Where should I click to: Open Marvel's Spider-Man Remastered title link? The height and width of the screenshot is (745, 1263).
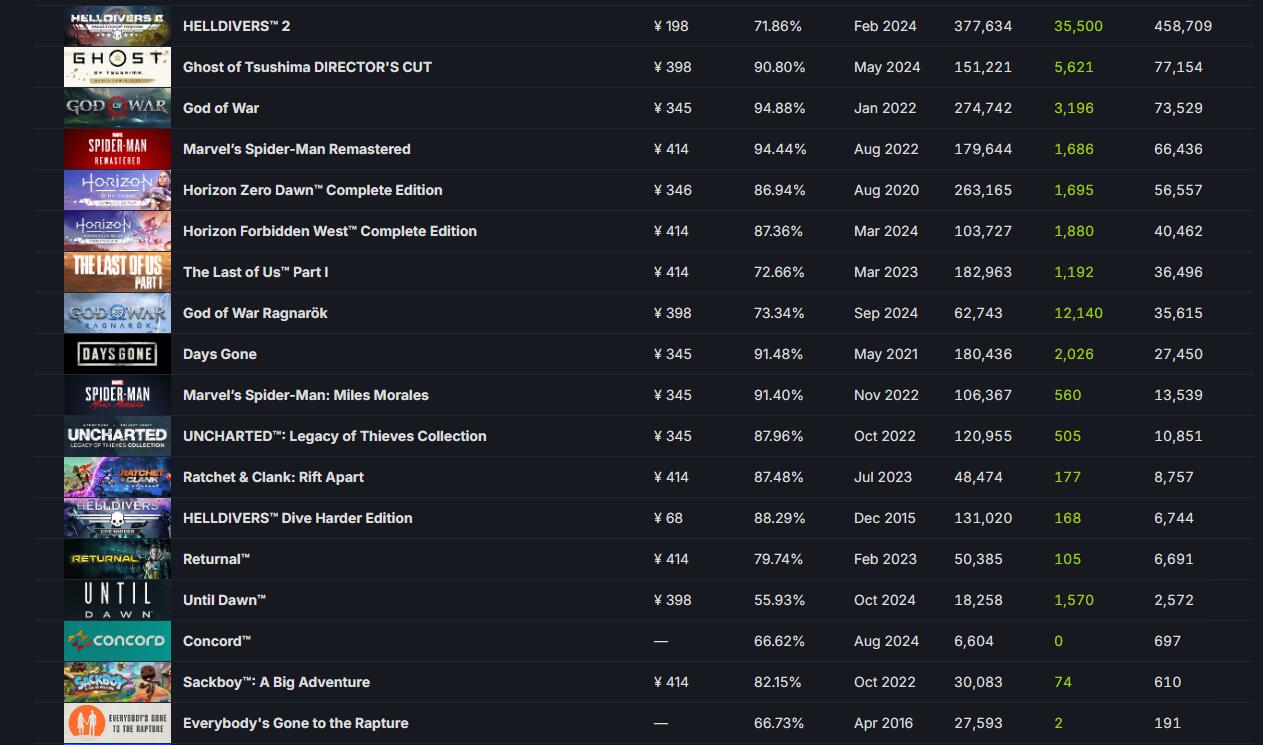click(x=296, y=149)
